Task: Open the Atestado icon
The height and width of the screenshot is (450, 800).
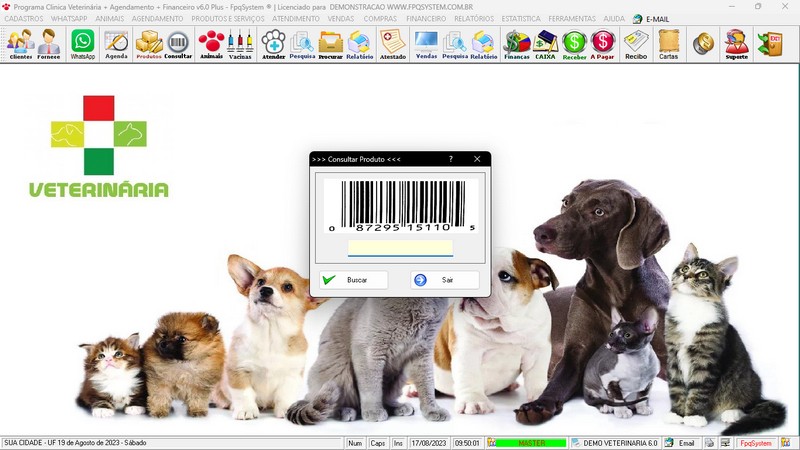Action: pyautogui.click(x=393, y=43)
